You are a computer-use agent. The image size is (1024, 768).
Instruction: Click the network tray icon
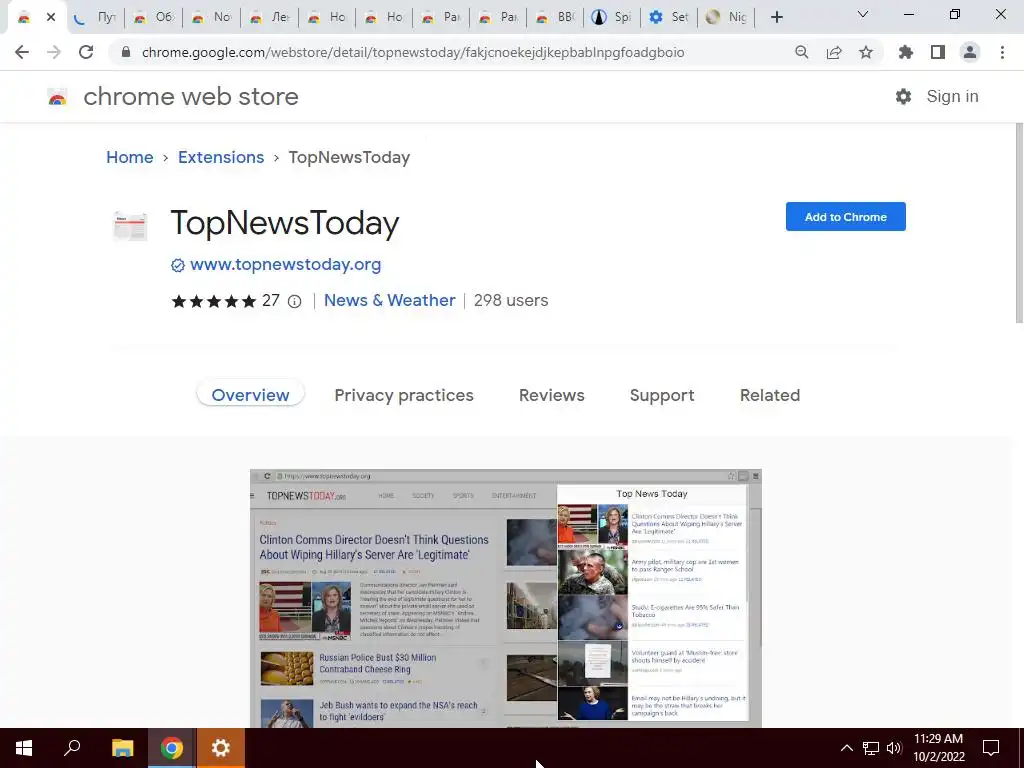coord(871,748)
